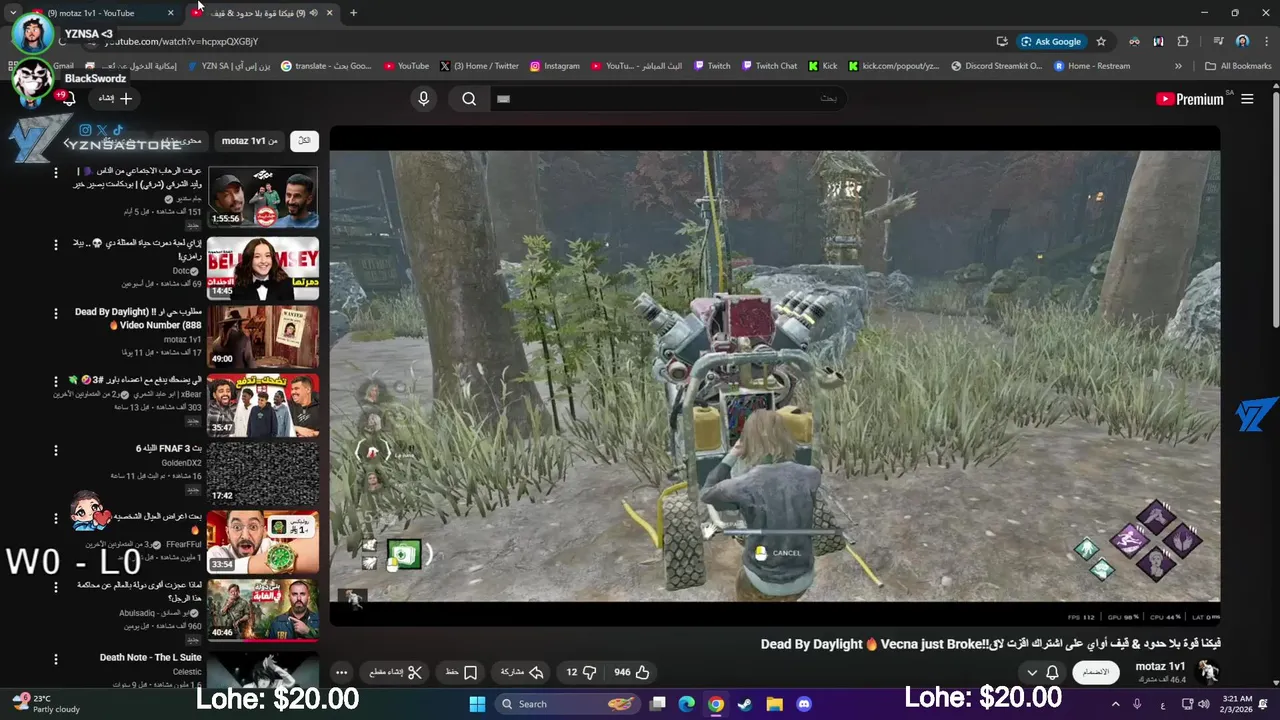
Task: Open the 40:46 Abulsadiq video thumbnail
Action: click(x=263, y=610)
